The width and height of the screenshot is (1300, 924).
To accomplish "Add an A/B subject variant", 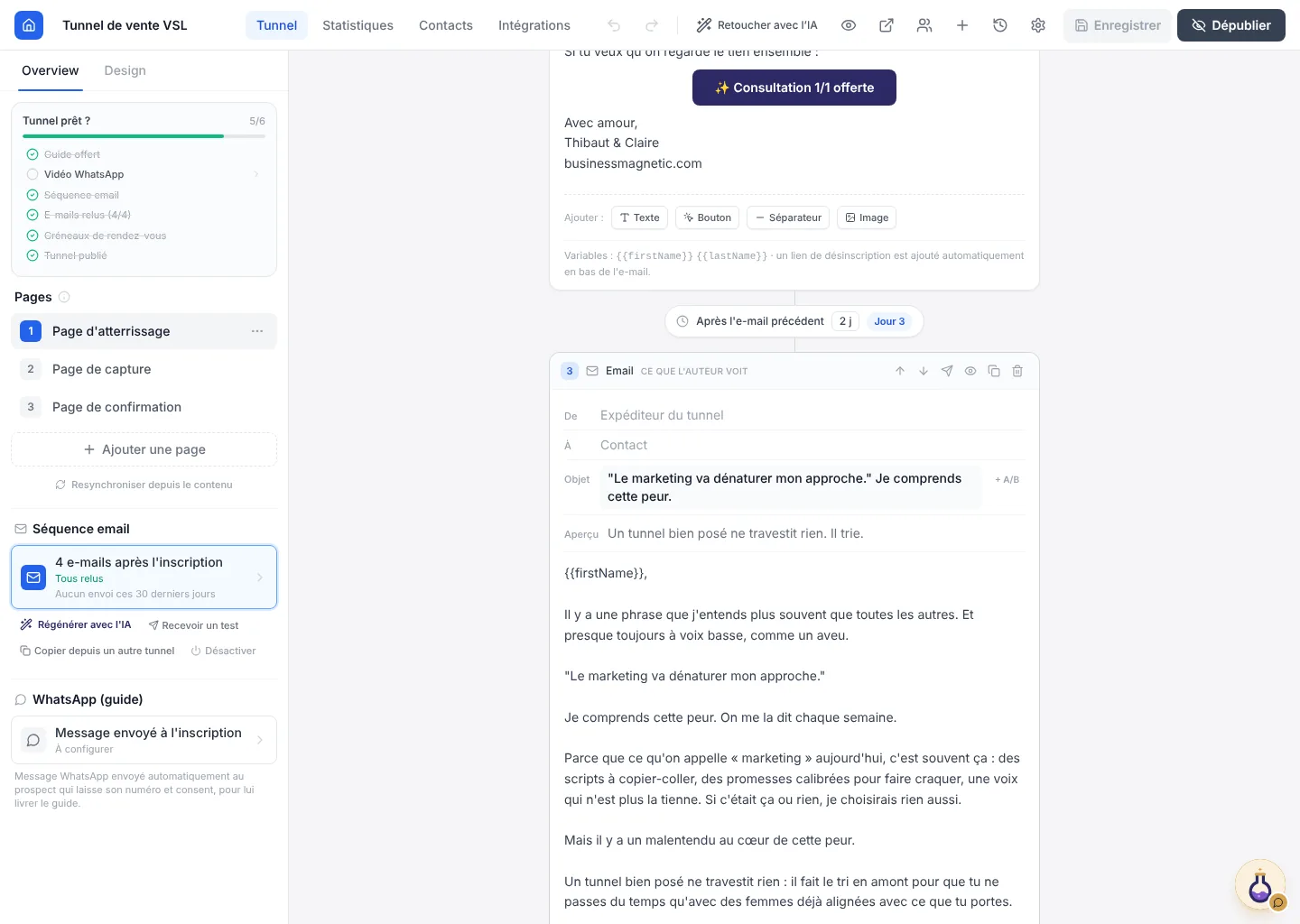I will (1007, 479).
